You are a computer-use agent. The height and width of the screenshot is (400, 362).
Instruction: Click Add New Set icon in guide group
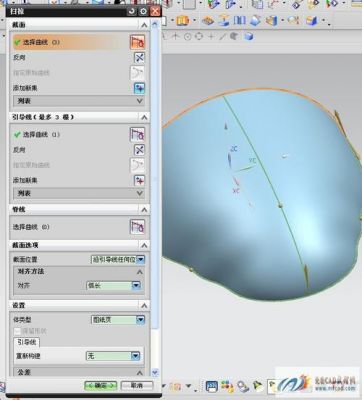click(139, 180)
